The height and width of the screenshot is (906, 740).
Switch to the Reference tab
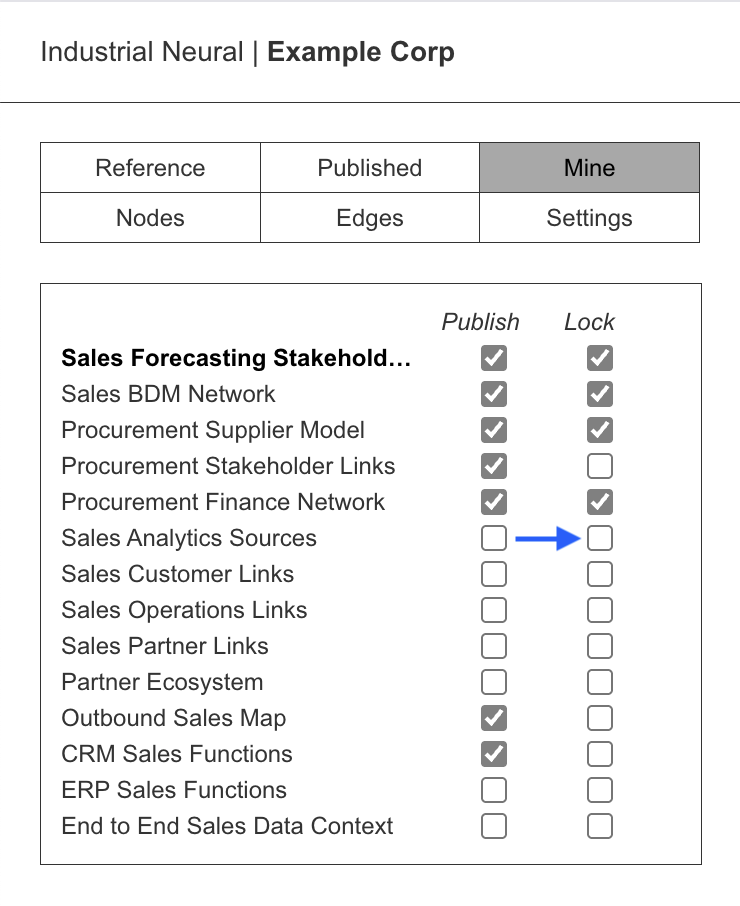click(150, 168)
